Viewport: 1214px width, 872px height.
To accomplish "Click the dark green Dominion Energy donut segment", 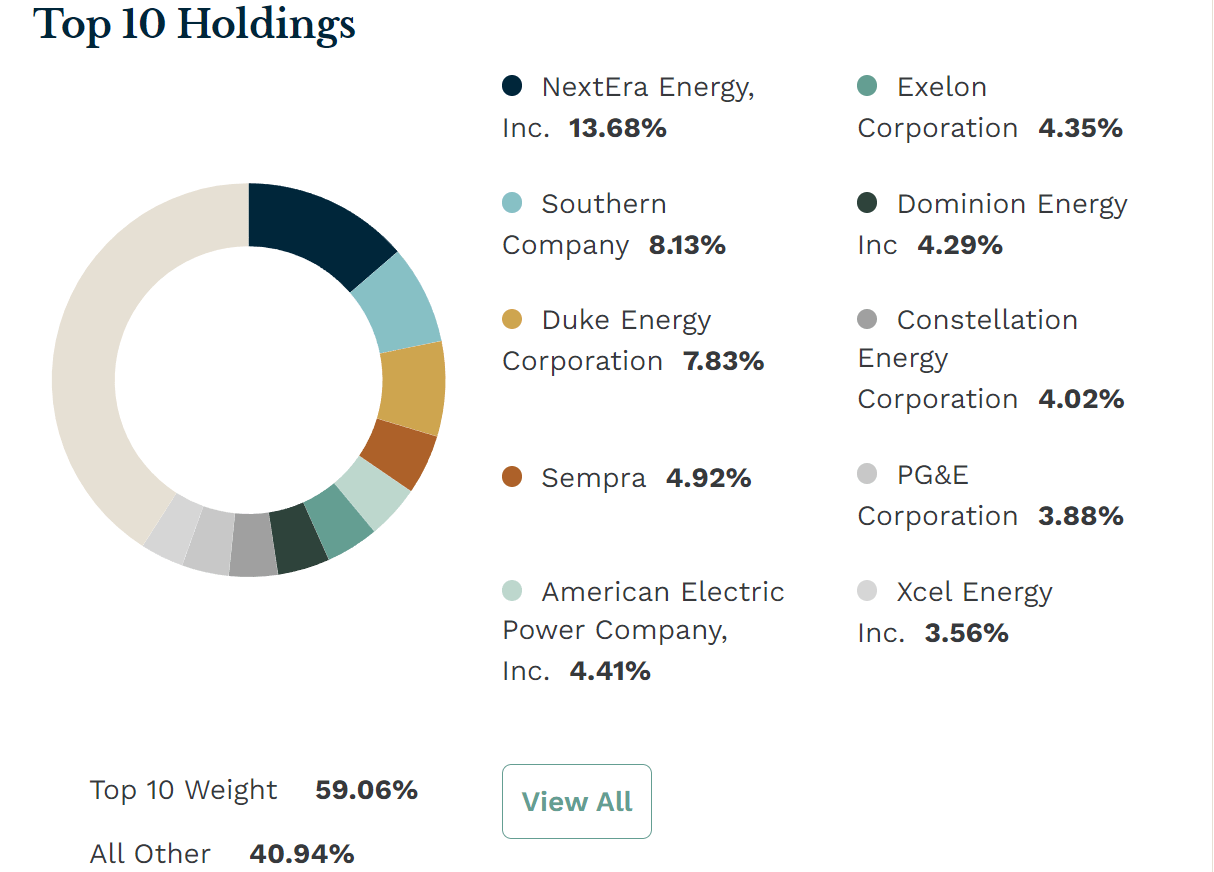I will (x=300, y=538).
